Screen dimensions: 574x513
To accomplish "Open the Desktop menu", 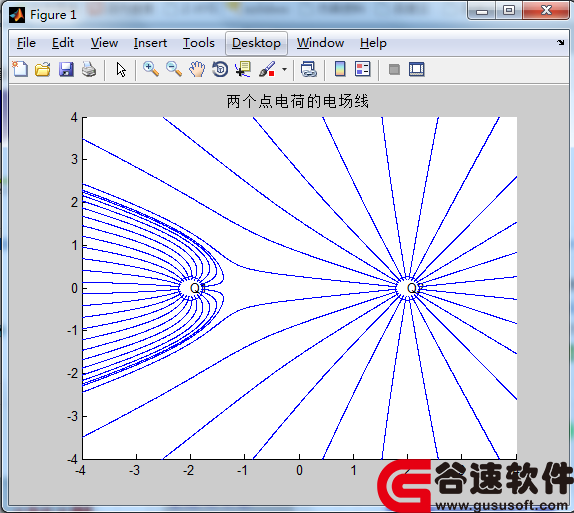I will click(256, 43).
